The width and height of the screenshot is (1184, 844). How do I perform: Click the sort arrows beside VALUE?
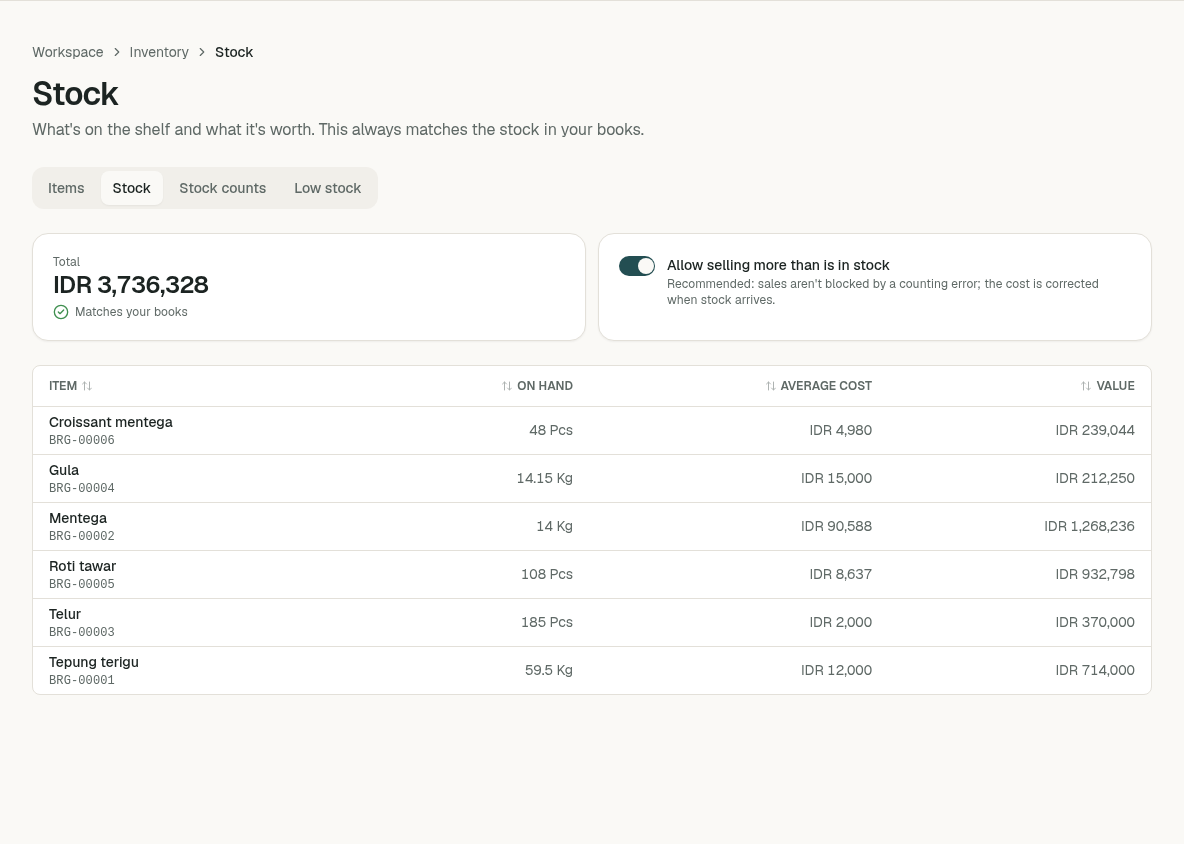[x=1086, y=386]
